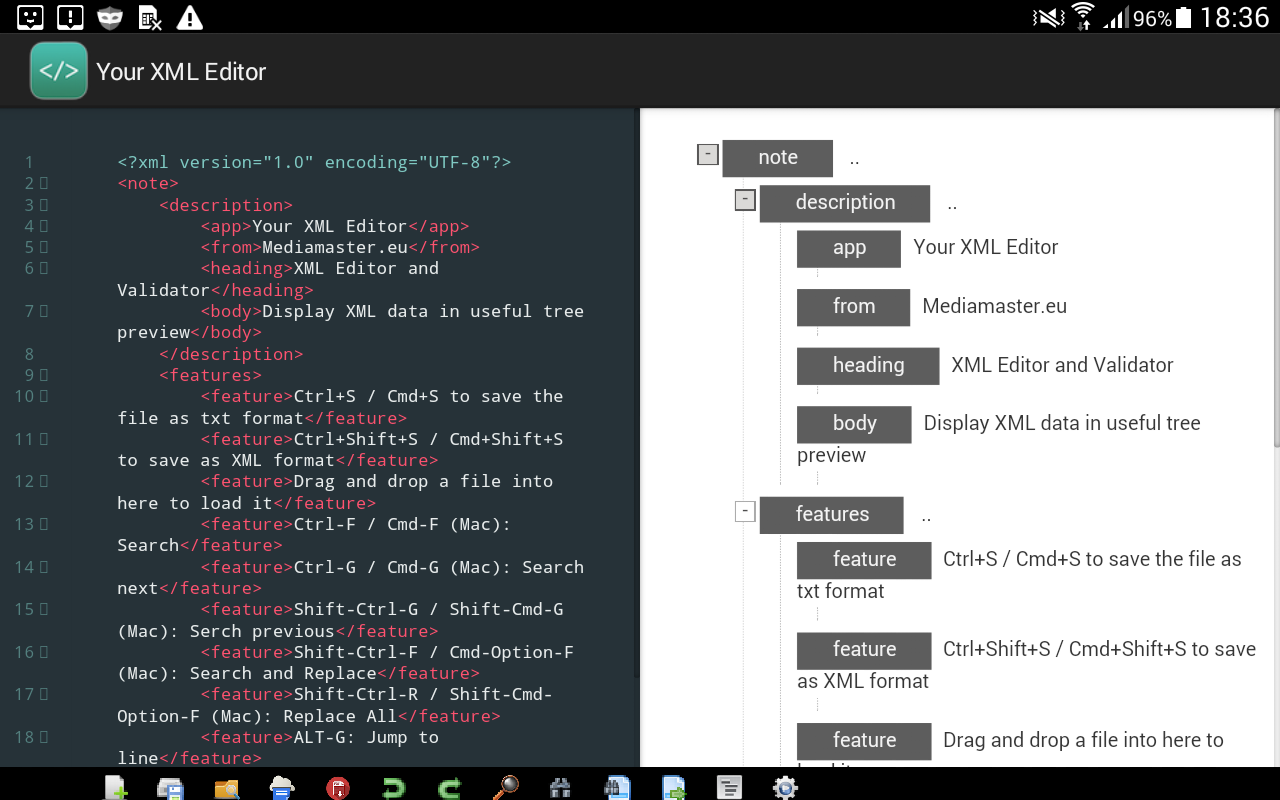This screenshot has height=800, width=1280.
Task: Select the feature tag for Ctrl+Shift+S XML format
Action: 864,650
